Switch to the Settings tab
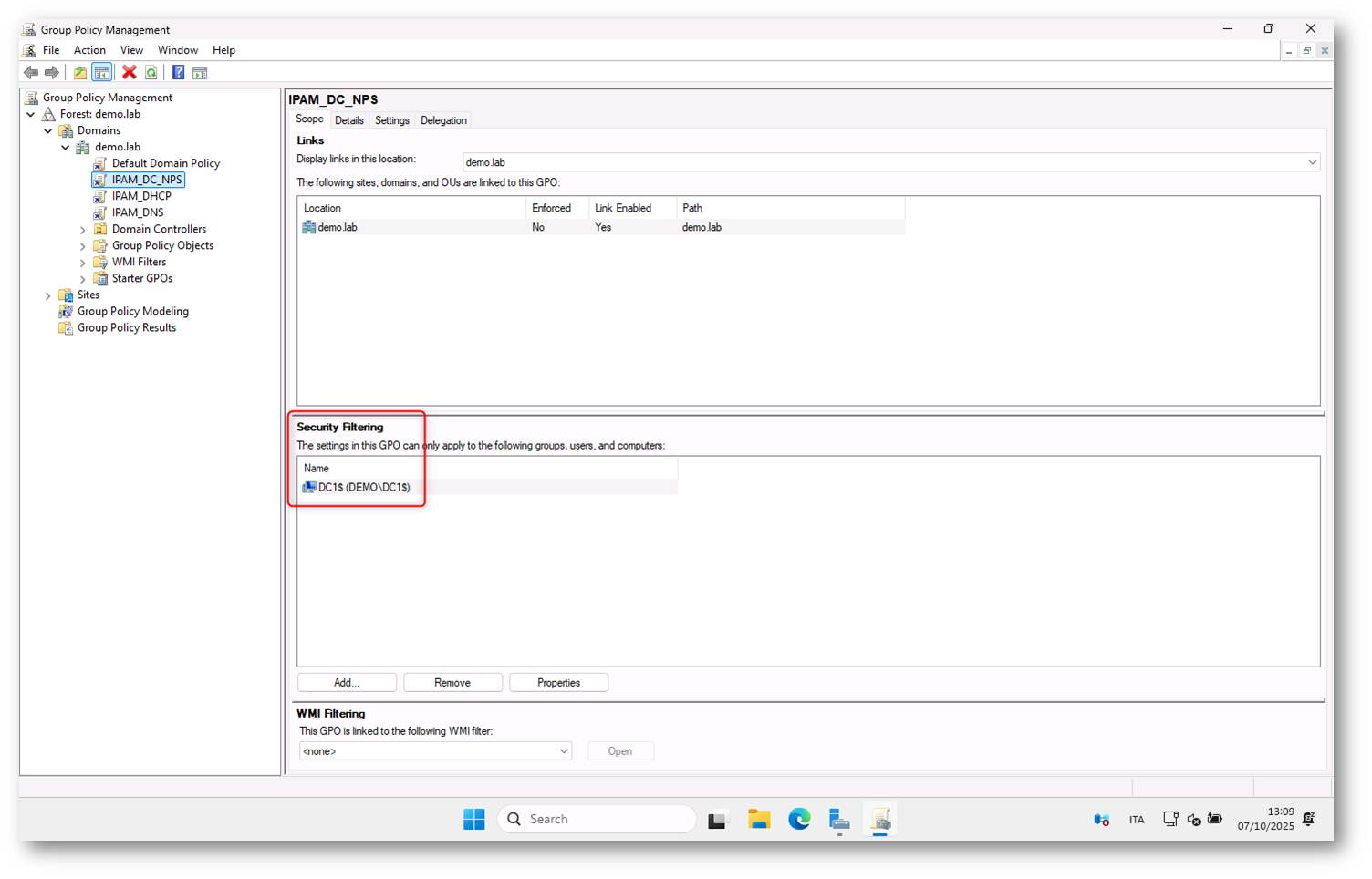The image size is (1372, 879). point(391,120)
